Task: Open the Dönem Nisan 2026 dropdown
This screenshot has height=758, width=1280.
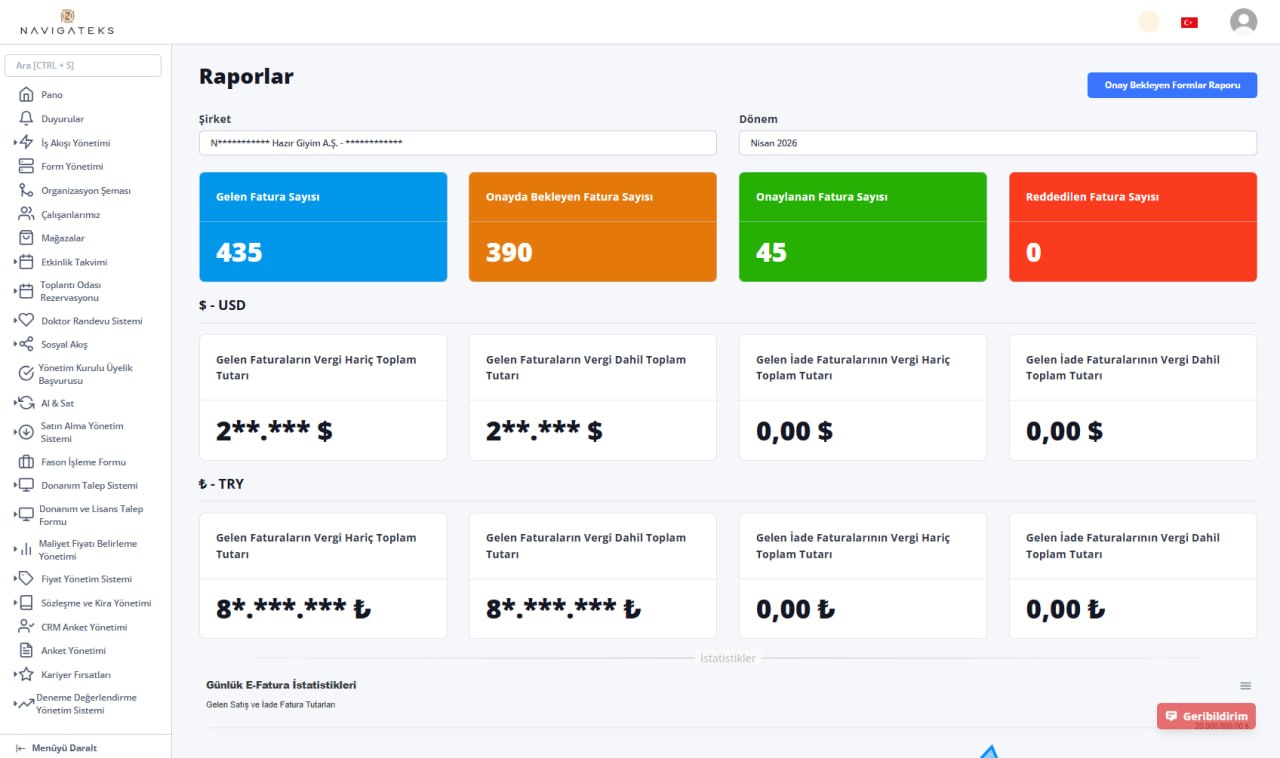Action: (997, 143)
